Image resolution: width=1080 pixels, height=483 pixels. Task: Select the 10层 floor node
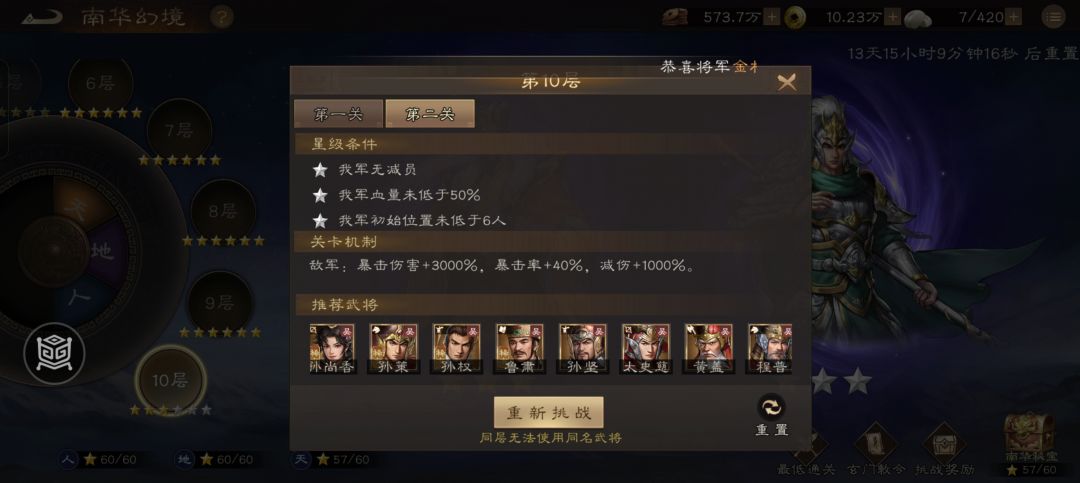pos(170,381)
